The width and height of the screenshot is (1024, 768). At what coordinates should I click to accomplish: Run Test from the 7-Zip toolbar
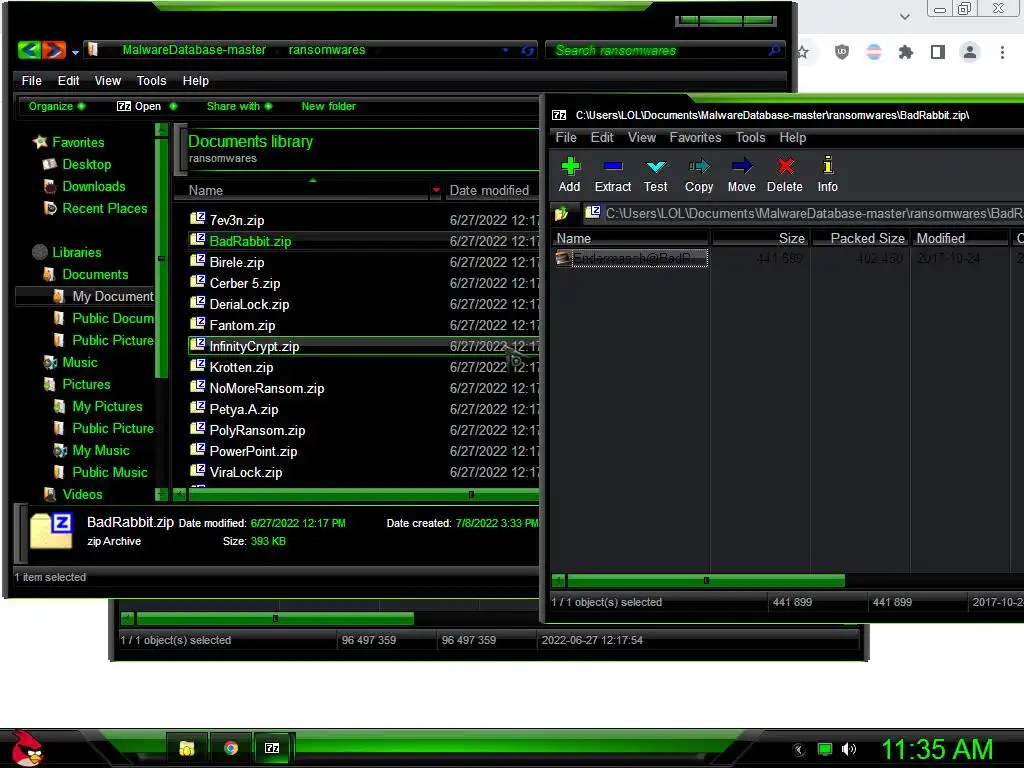click(655, 174)
